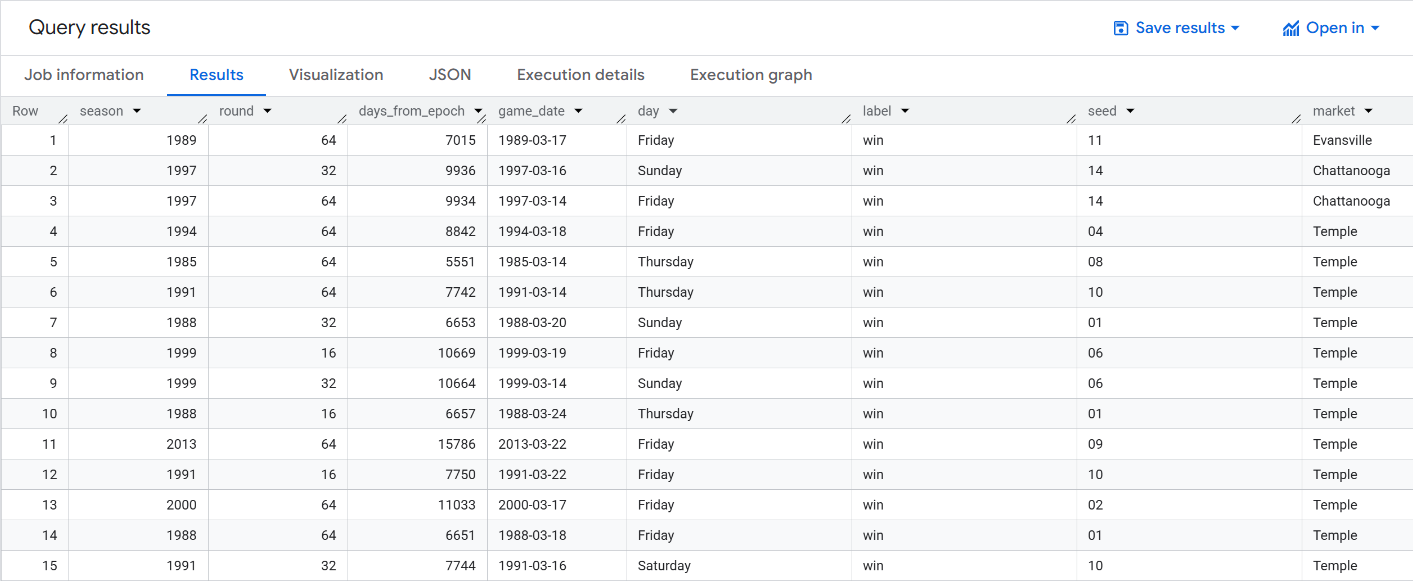Click the bar chart icon beside Open in

tap(1291, 28)
